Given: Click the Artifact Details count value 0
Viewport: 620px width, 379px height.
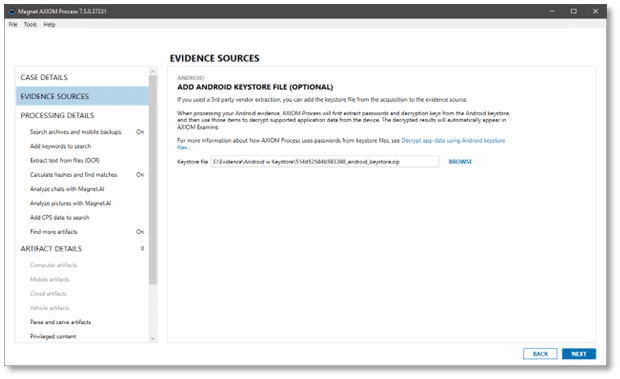Looking at the screenshot, I should 142,248.
